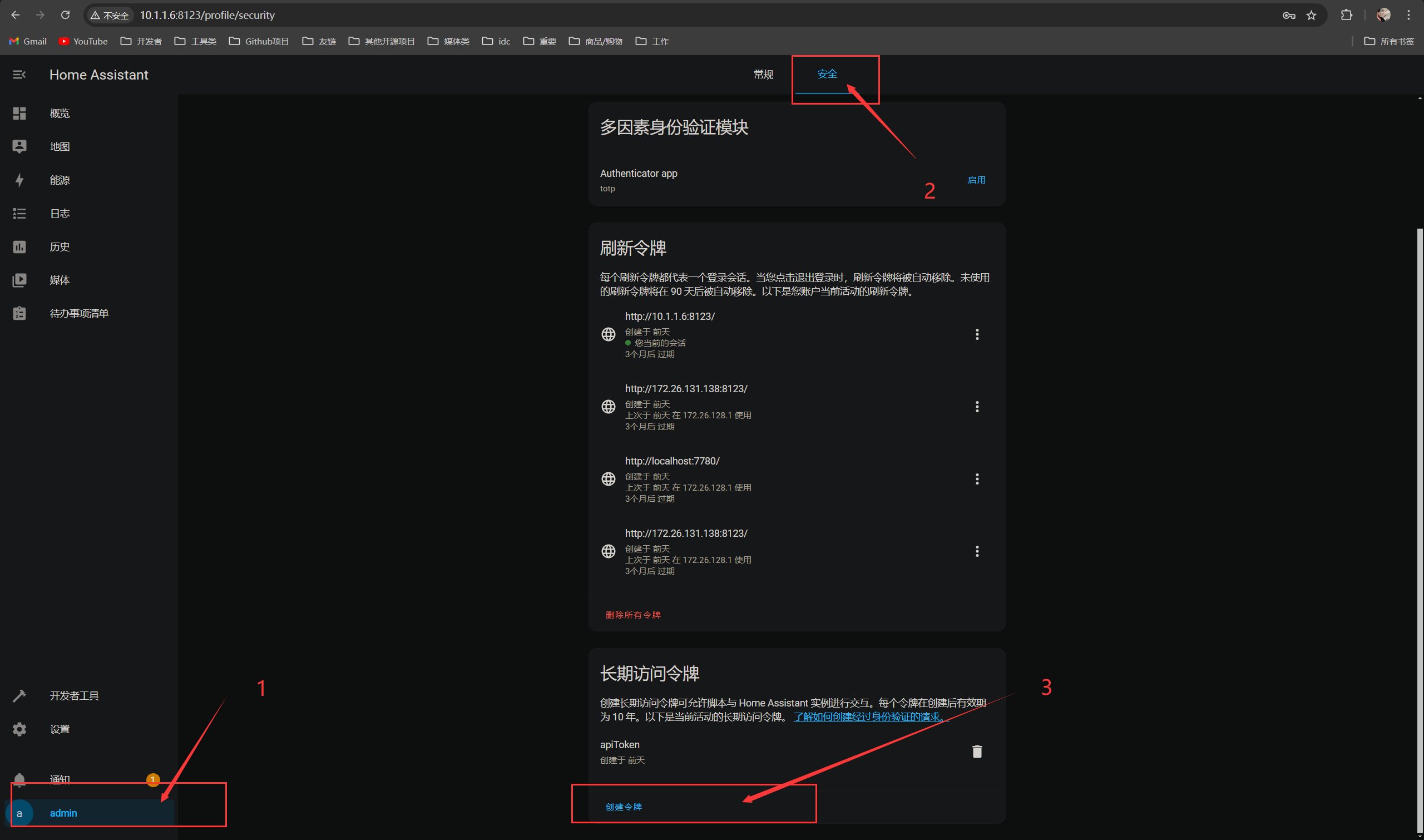Open options menu for the localhost:7780 token

pos(977,480)
